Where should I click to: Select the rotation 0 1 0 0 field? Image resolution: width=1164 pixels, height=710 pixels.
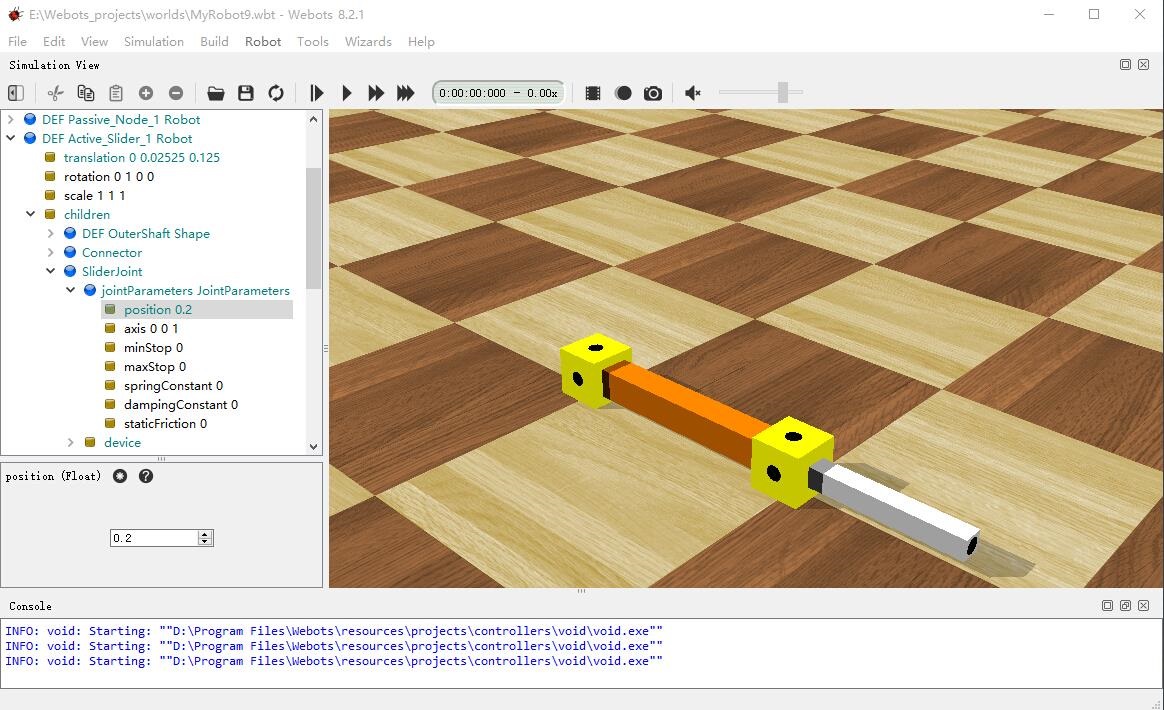(109, 177)
